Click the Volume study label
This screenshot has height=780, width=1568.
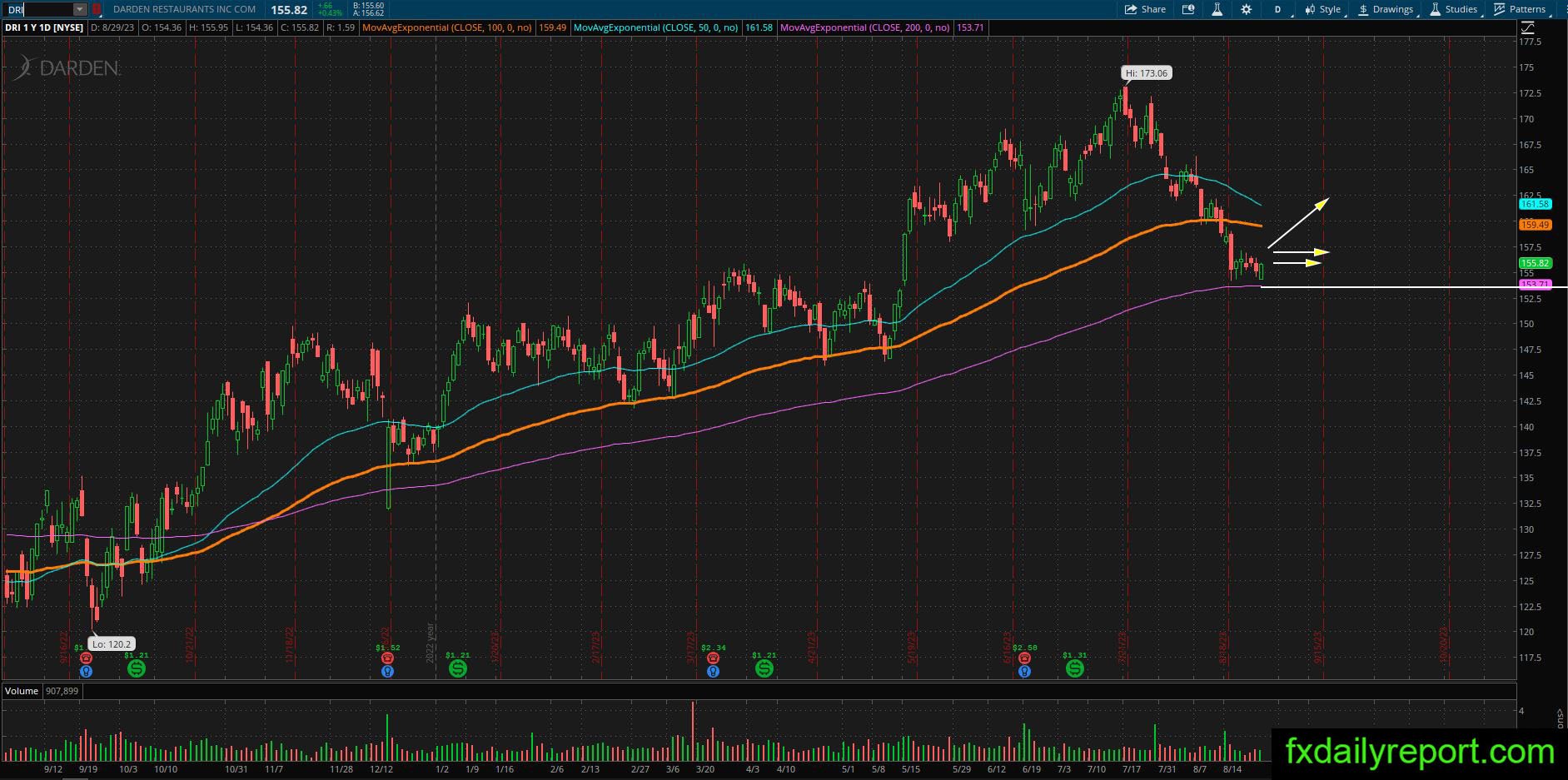[22, 691]
